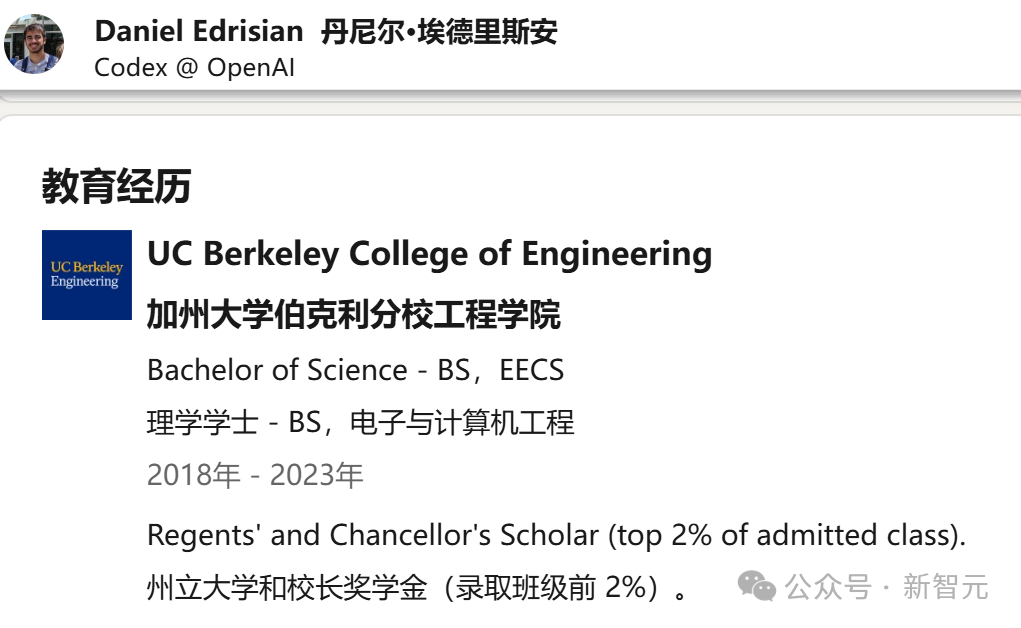Click the UC Berkeley Engineering logo
1021x628 pixels.
click(87, 275)
